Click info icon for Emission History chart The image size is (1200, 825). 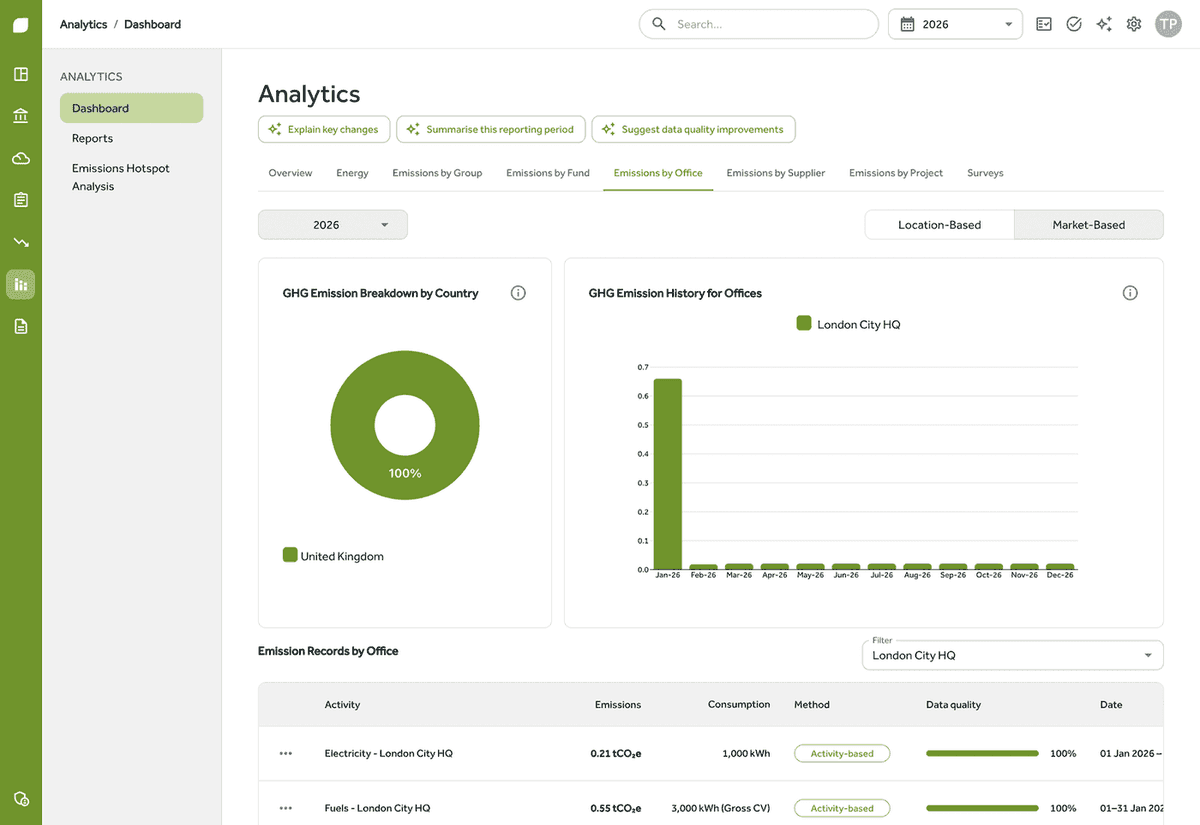pyautogui.click(x=1130, y=293)
